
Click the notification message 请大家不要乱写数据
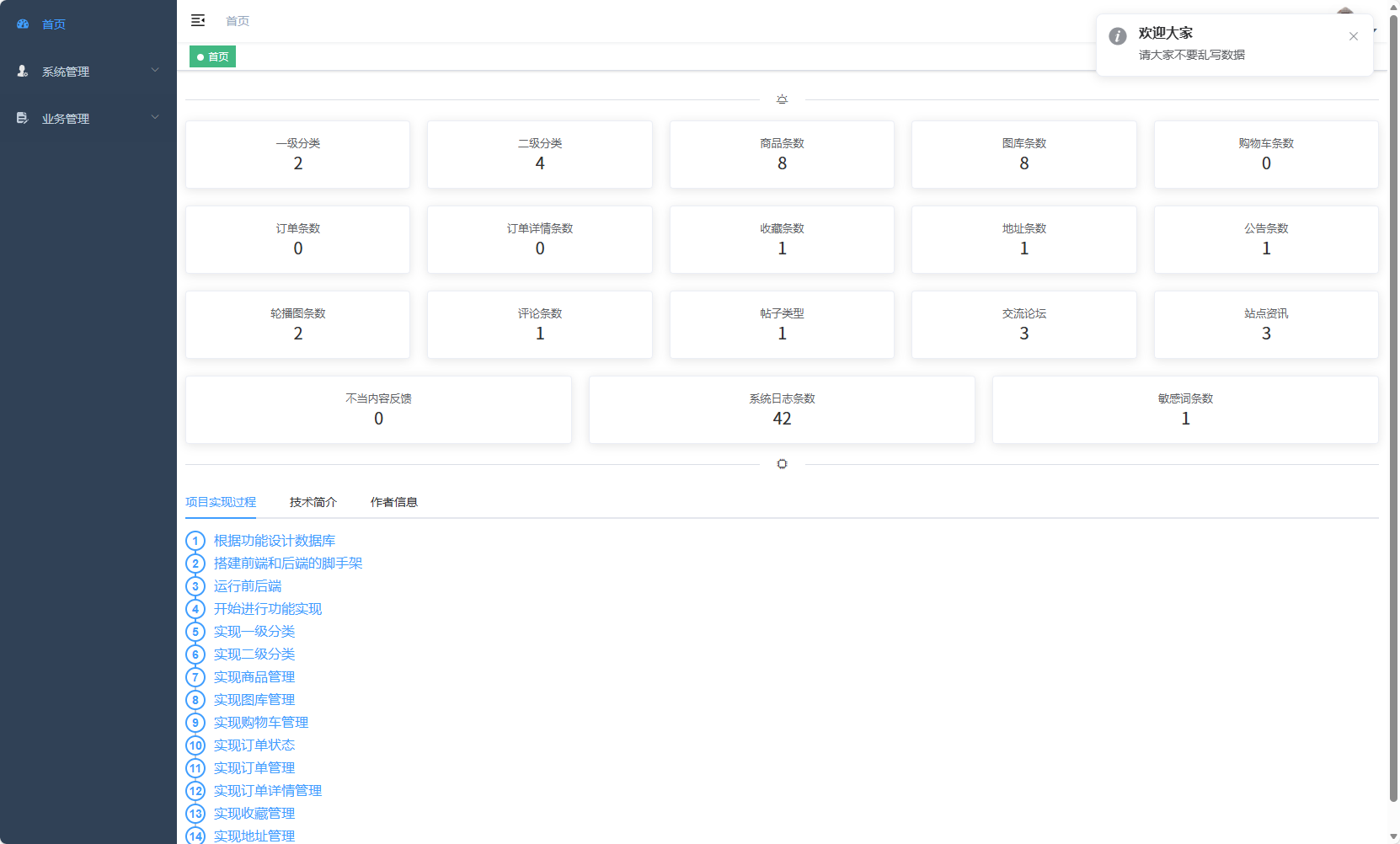[x=1192, y=55]
